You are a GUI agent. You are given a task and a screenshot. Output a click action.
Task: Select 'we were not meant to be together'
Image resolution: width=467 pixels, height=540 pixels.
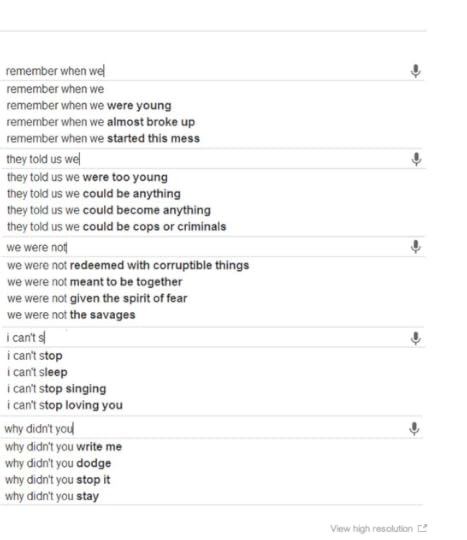(x=94, y=282)
